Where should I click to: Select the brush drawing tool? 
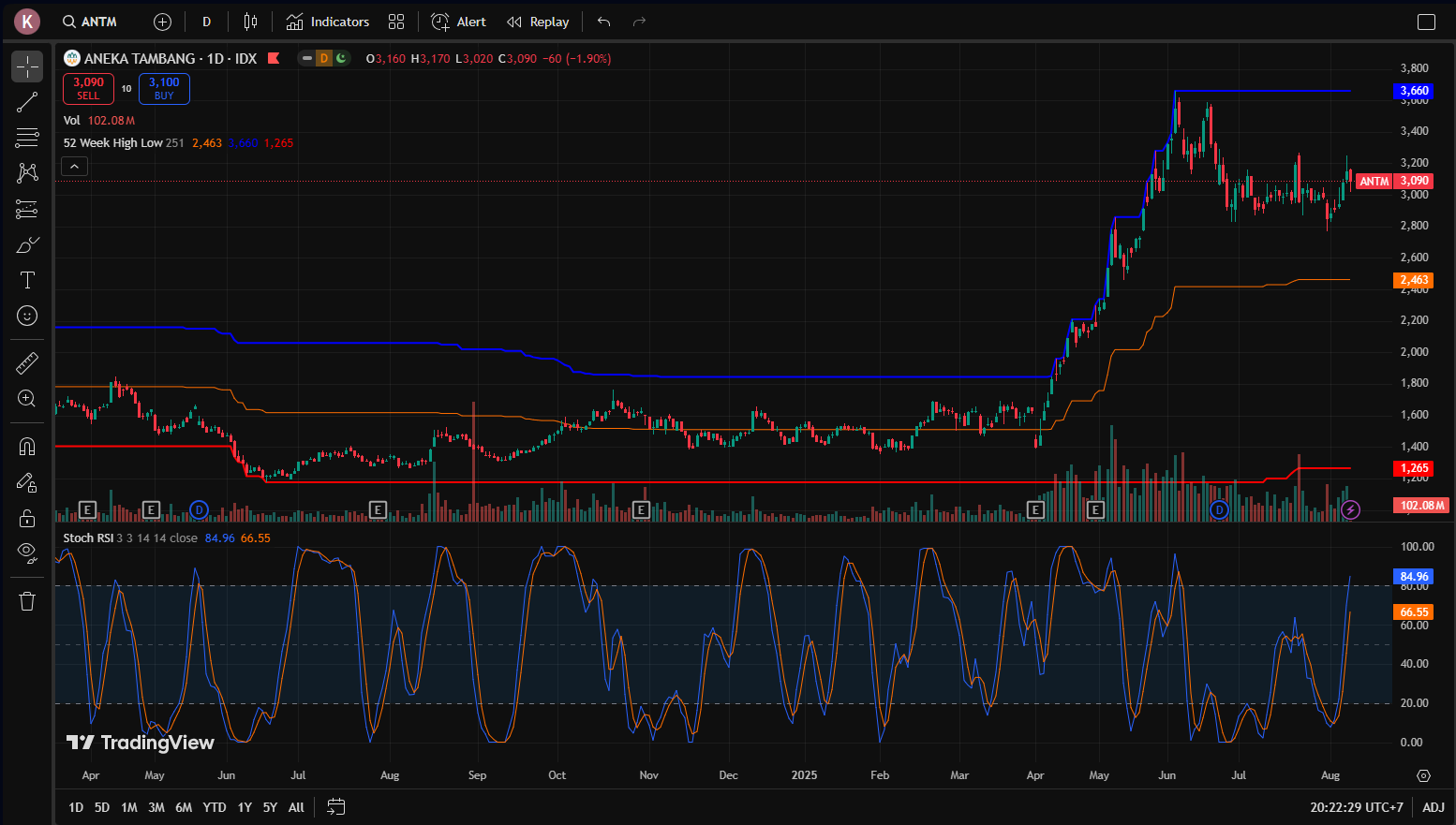tap(27, 244)
